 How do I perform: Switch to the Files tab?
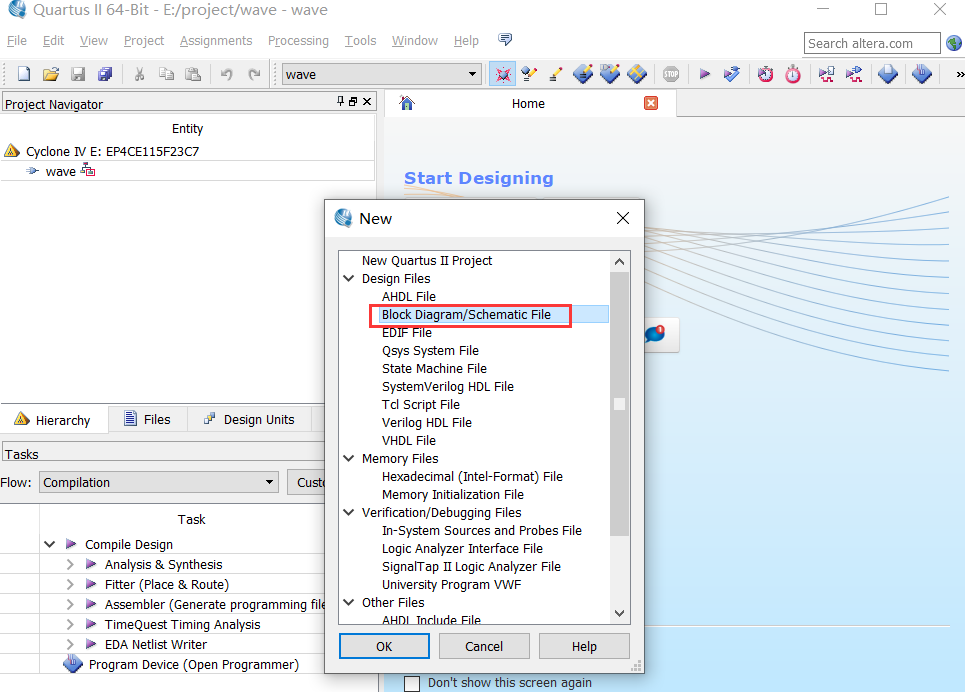tap(148, 419)
